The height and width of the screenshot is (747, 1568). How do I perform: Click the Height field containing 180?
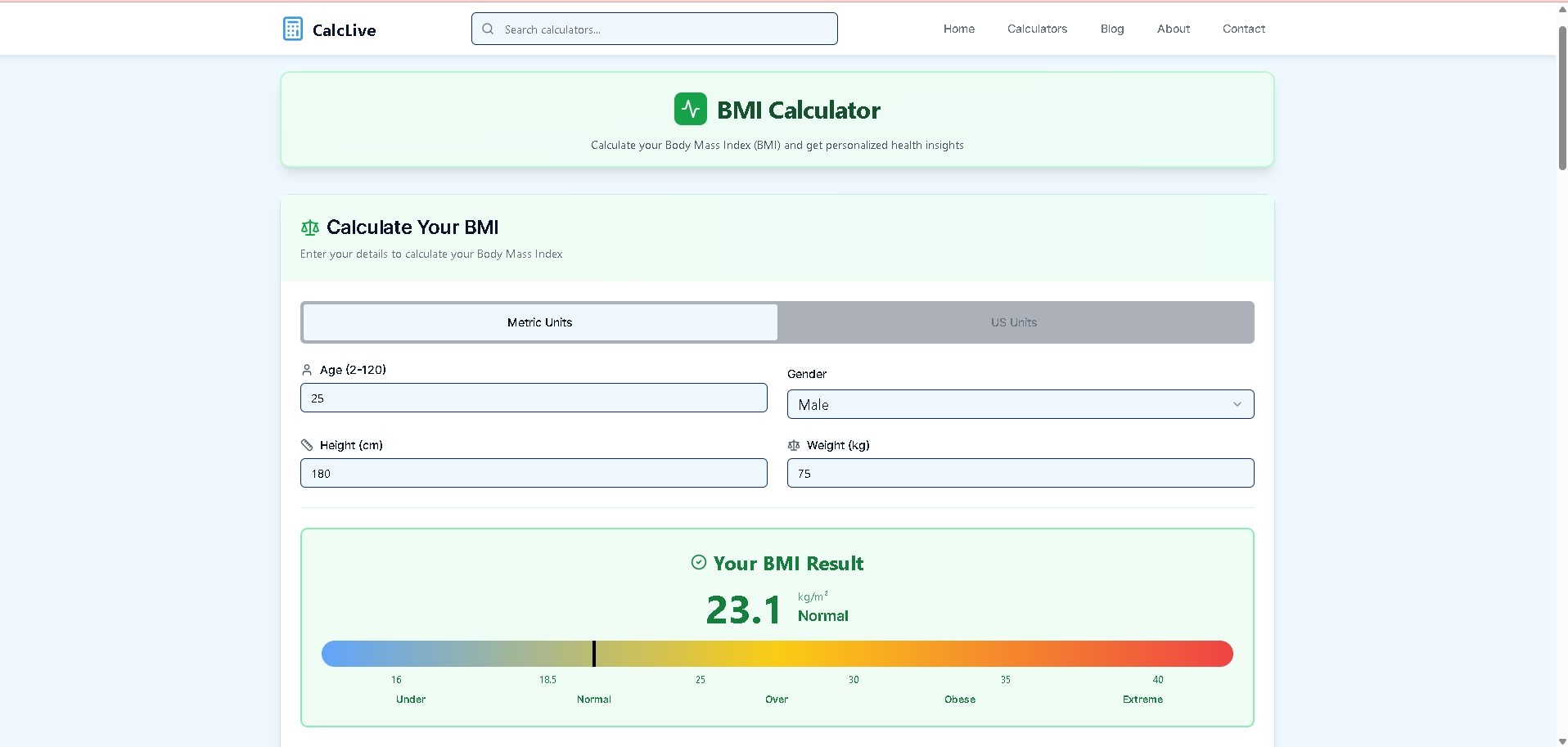tap(534, 473)
